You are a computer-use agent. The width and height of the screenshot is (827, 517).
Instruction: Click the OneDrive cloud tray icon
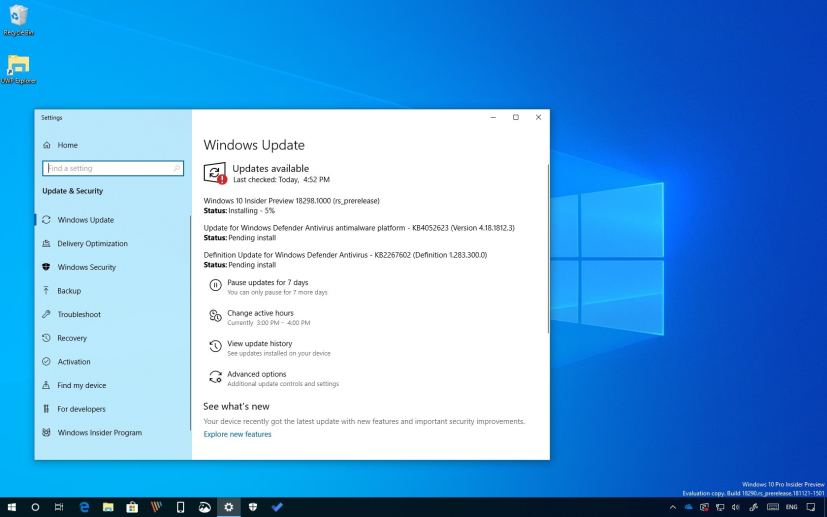click(x=688, y=508)
